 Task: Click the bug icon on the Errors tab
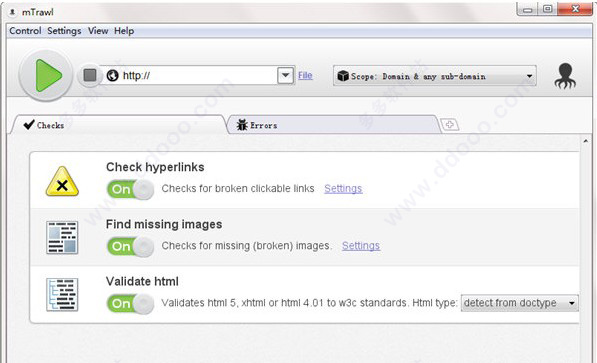point(242,125)
